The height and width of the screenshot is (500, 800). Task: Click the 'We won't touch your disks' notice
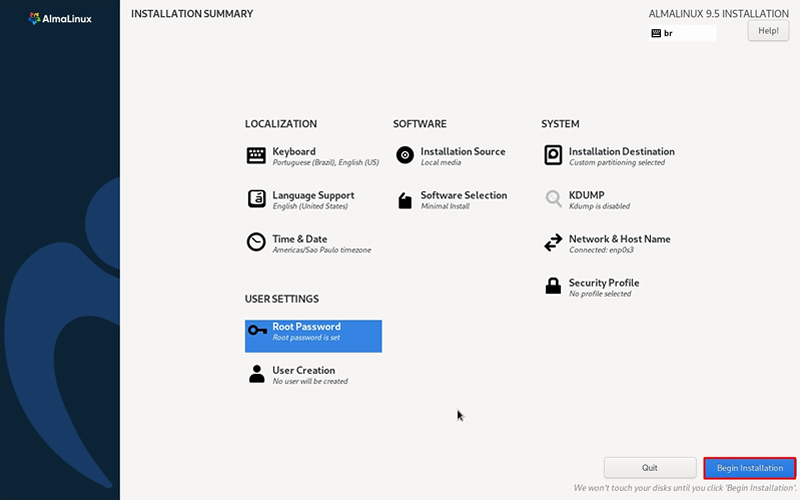685,488
